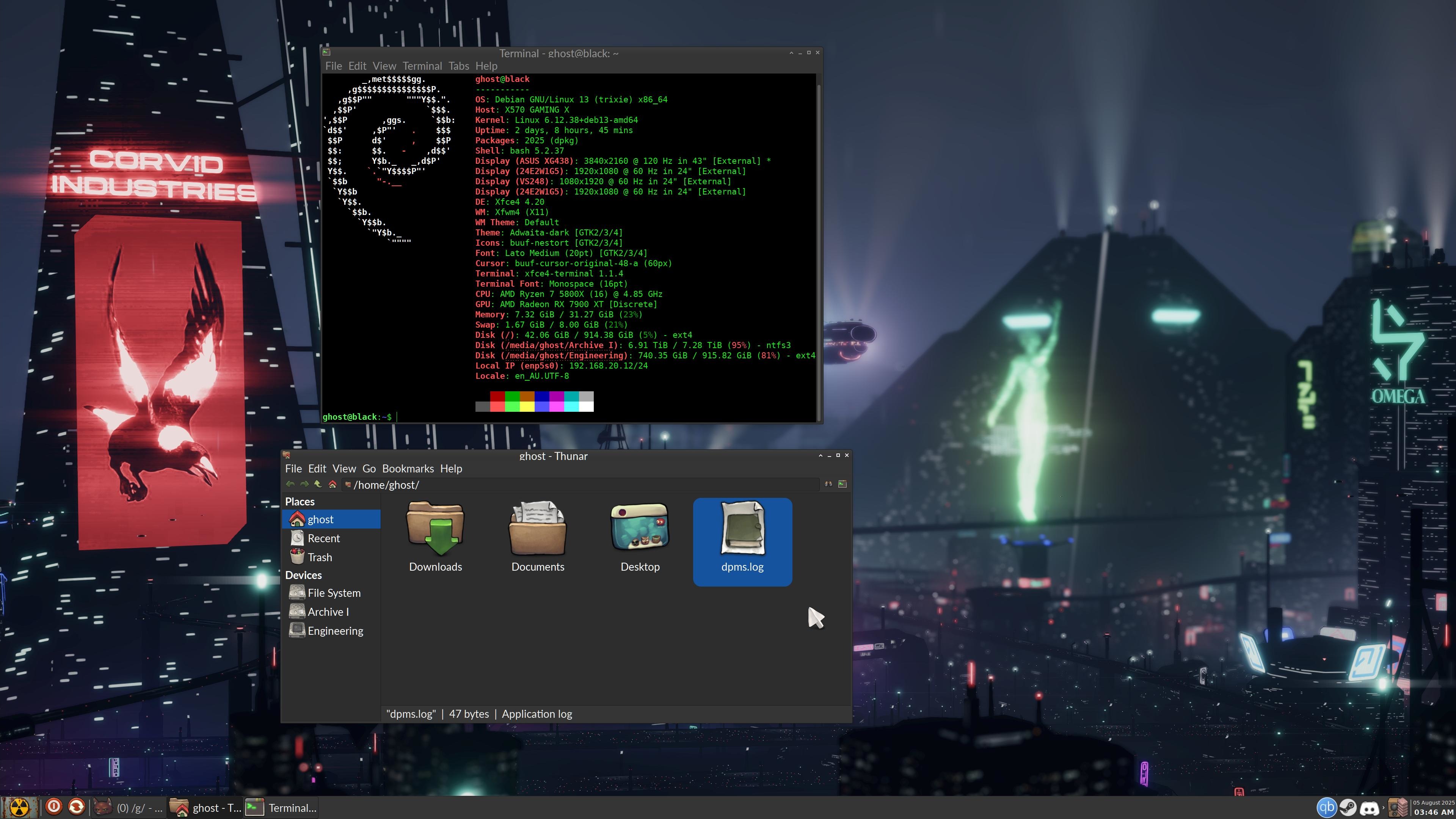Open Thunar's View menu

(344, 469)
